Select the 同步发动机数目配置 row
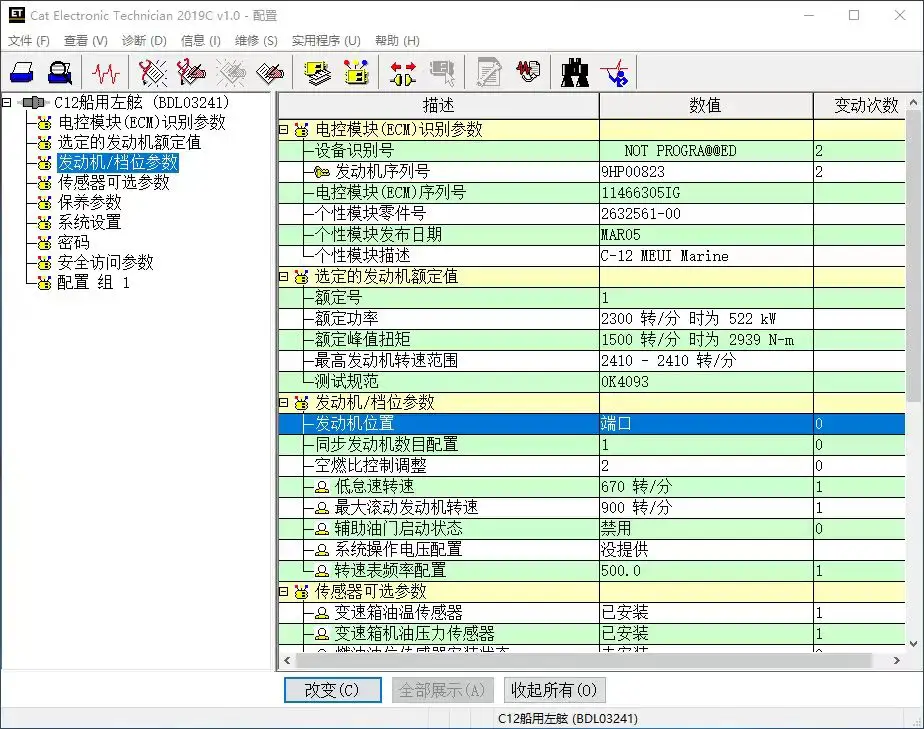Image resolution: width=924 pixels, height=729 pixels. pyautogui.click(x=592, y=445)
